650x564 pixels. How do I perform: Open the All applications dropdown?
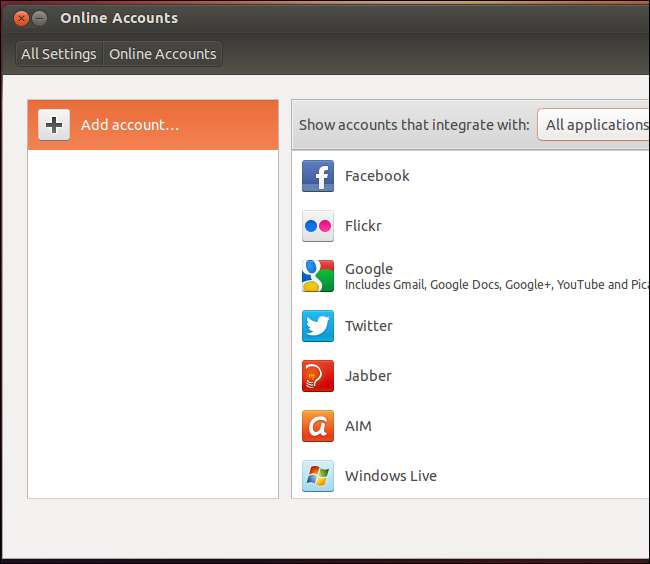click(x=595, y=125)
